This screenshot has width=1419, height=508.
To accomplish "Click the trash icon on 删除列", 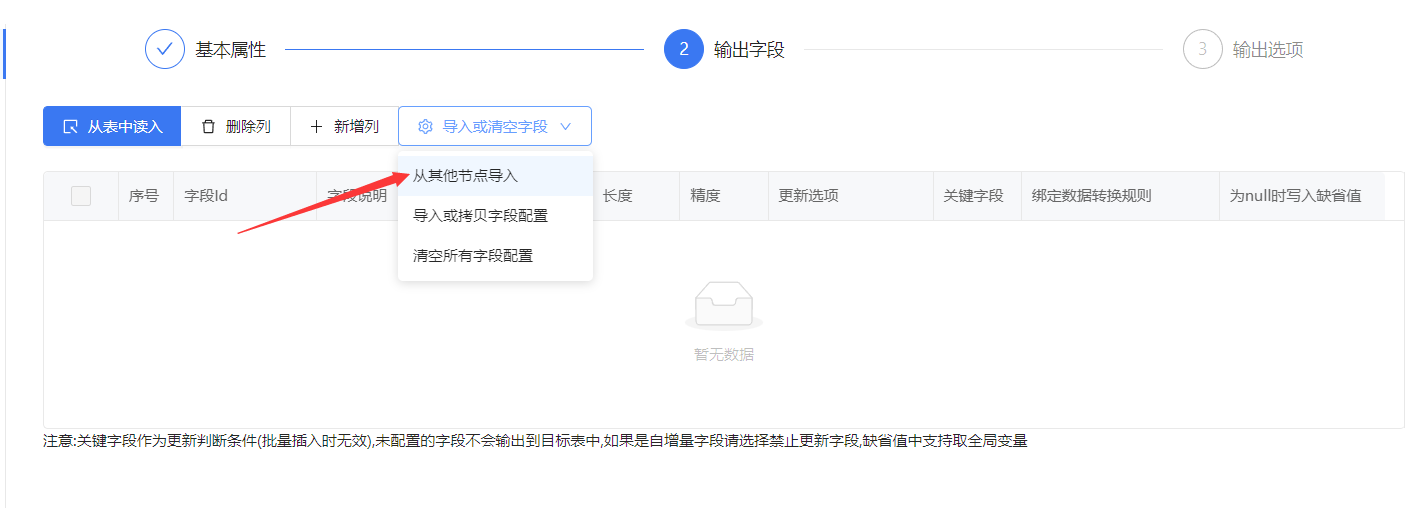I will click(x=208, y=126).
